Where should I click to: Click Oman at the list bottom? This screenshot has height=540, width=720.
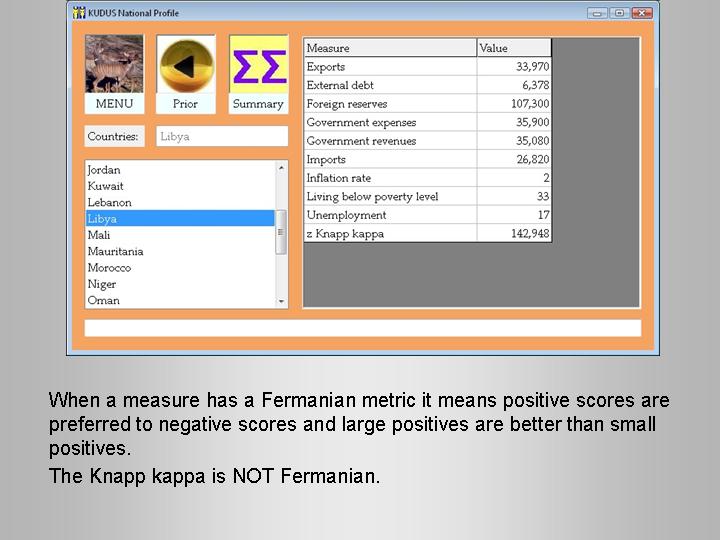(x=103, y=300)
